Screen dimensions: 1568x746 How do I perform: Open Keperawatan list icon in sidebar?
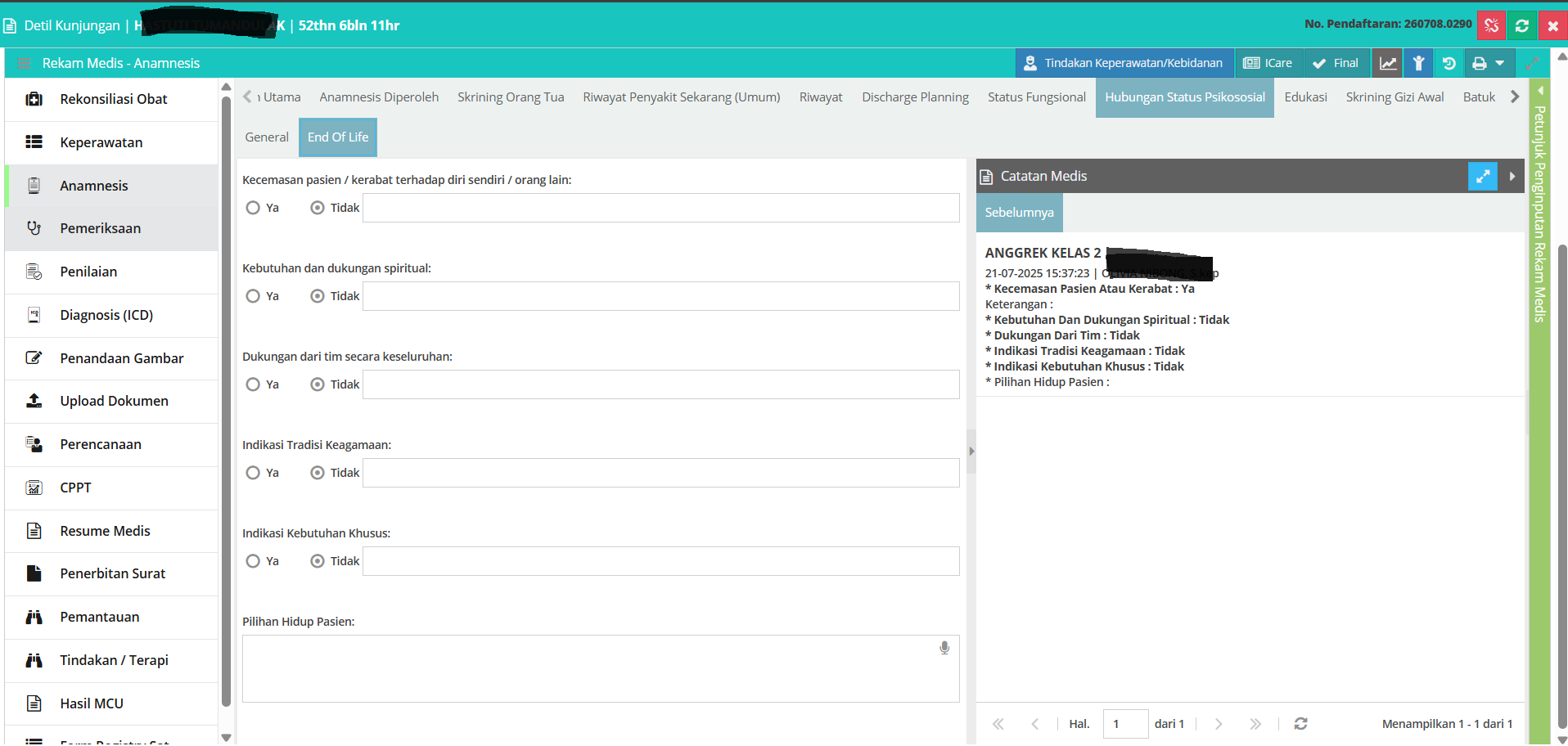tap(34, 142)
